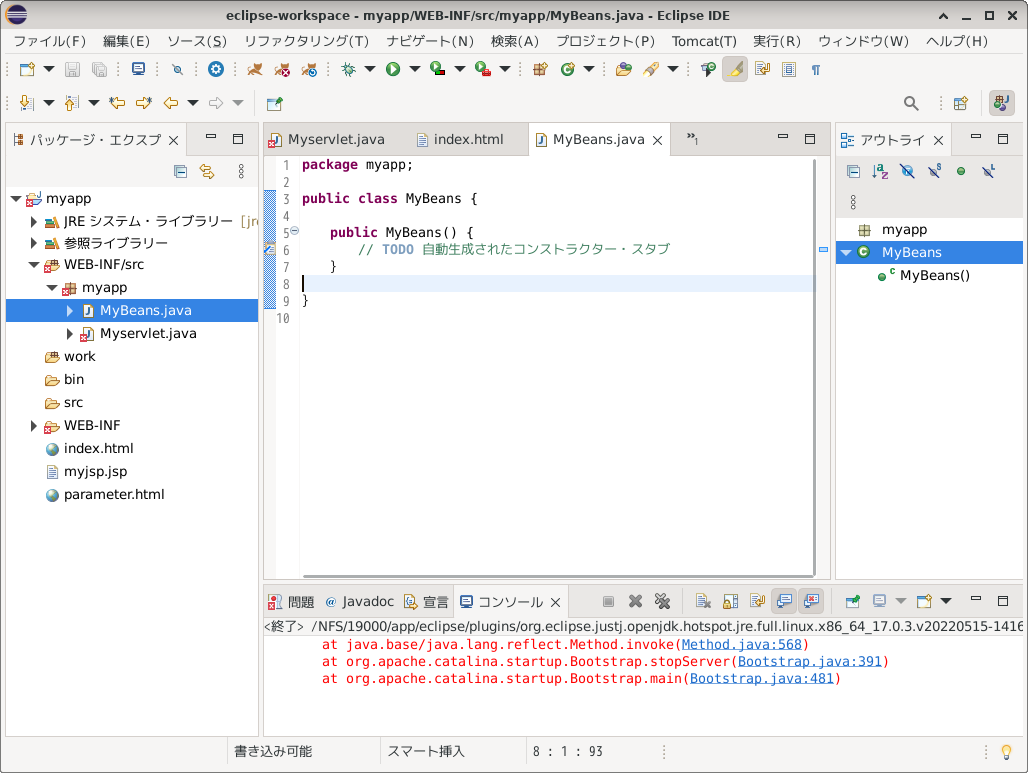Toggle Show Whitespace Characters pilcrow button

816,69
